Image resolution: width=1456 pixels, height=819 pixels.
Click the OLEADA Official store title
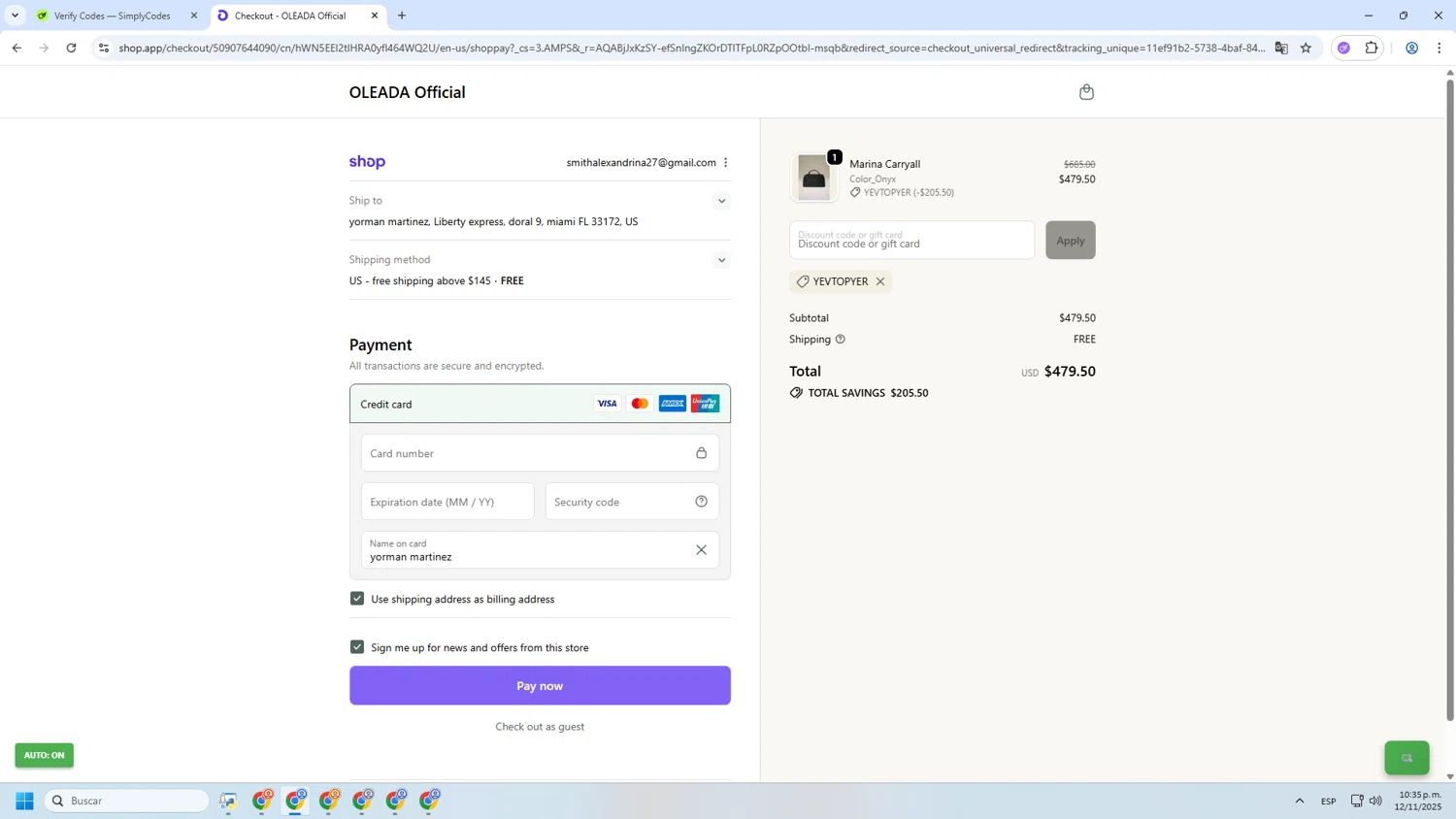pyautogui.click(x=408, y=92)
